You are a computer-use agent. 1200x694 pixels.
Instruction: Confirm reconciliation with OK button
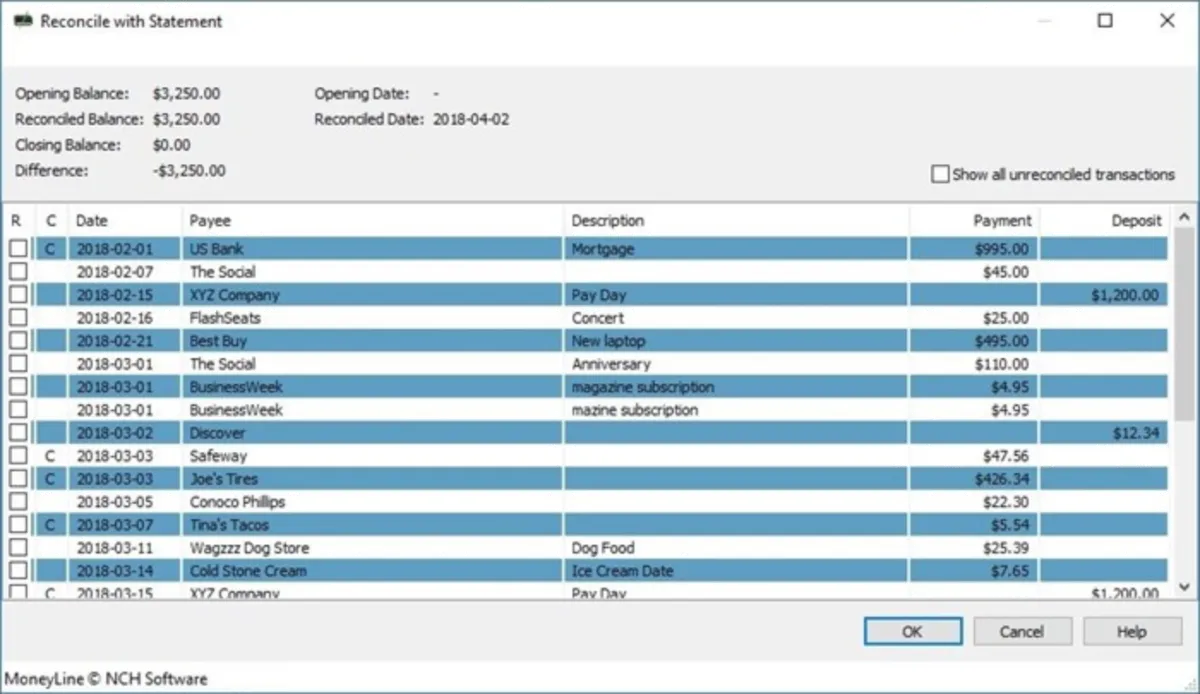point(912,632)
